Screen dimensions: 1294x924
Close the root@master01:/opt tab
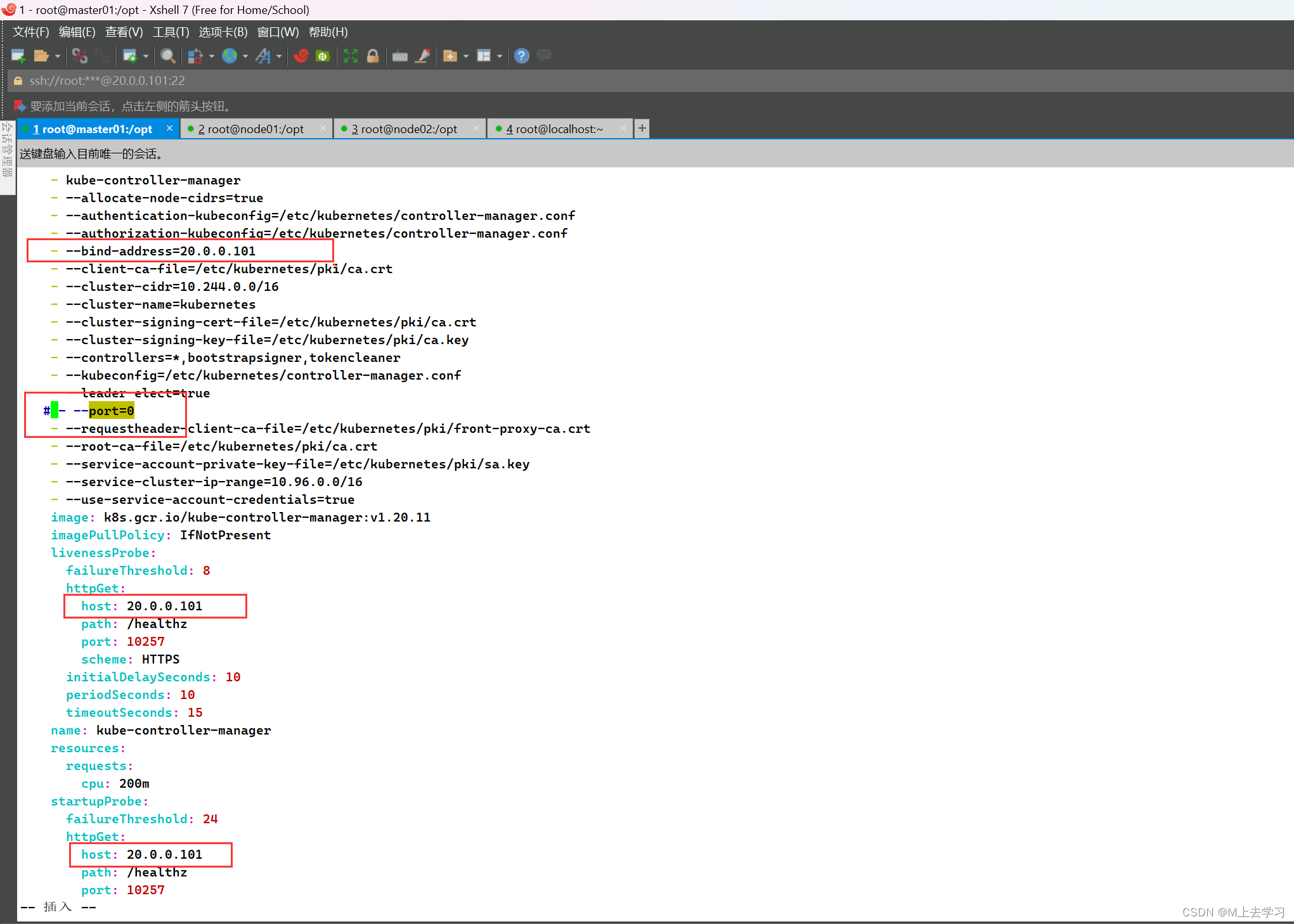[169, 128]
